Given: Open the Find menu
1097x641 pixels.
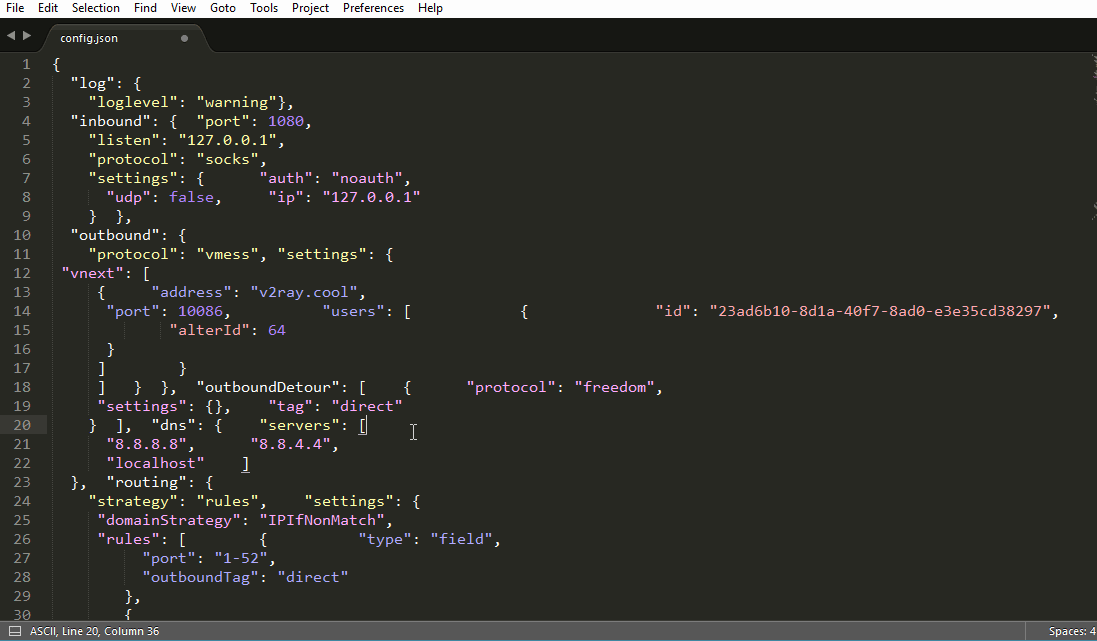Looking at the screenshot, I should (x=145, y=8).
